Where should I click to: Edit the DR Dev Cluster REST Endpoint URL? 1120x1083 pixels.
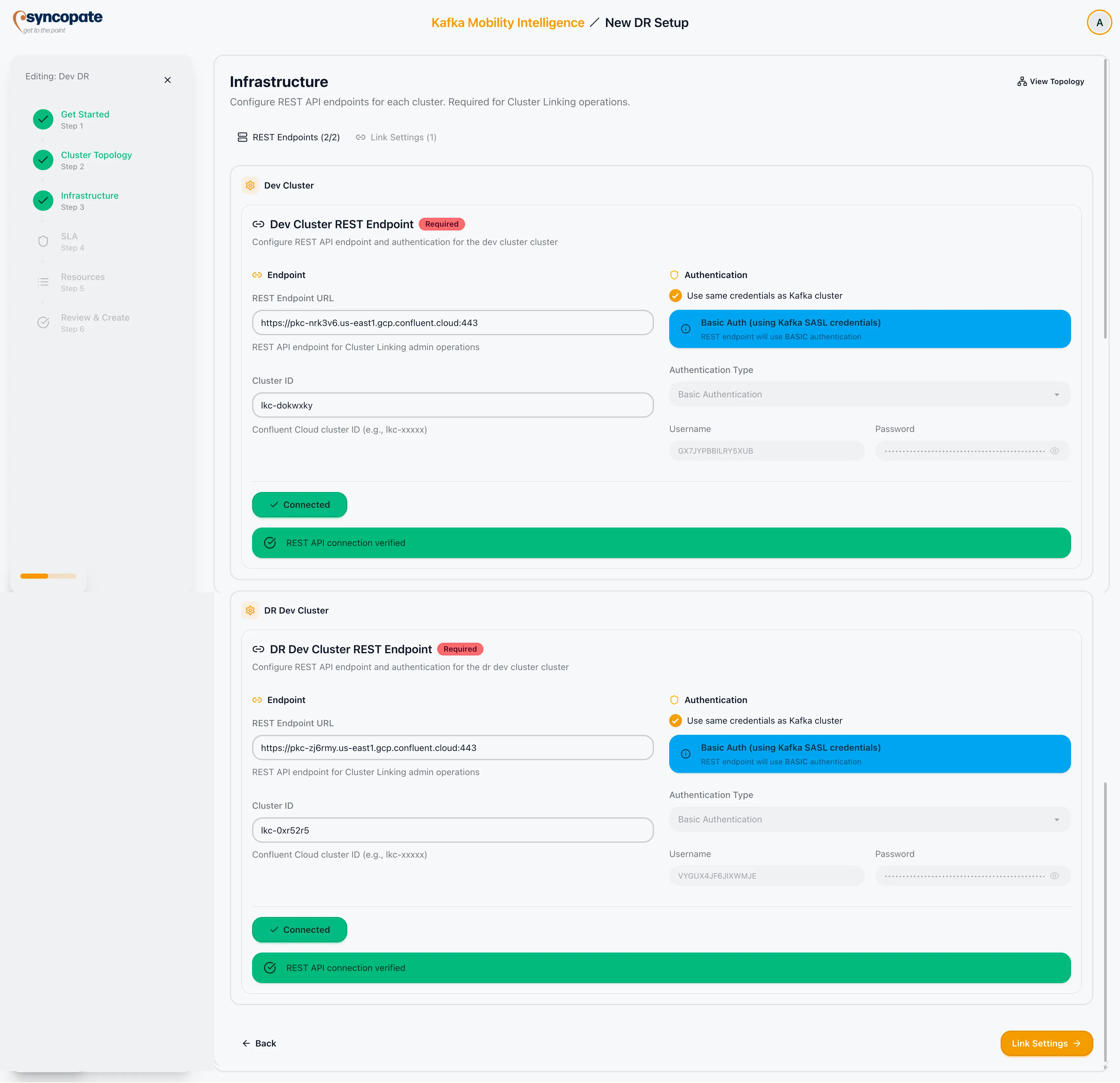point(453,748)
